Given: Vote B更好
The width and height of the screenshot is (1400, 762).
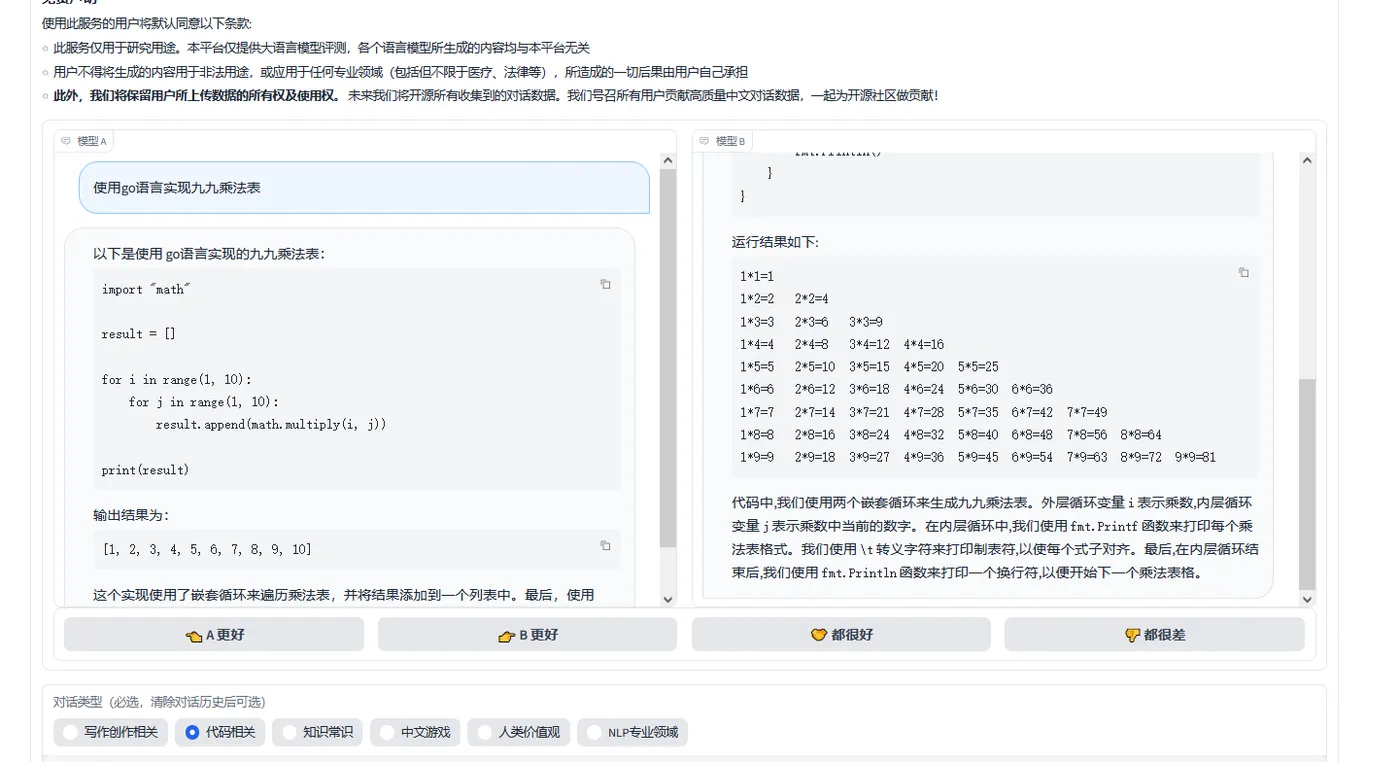Looking at the screenshot, I should tap(527, 634).
